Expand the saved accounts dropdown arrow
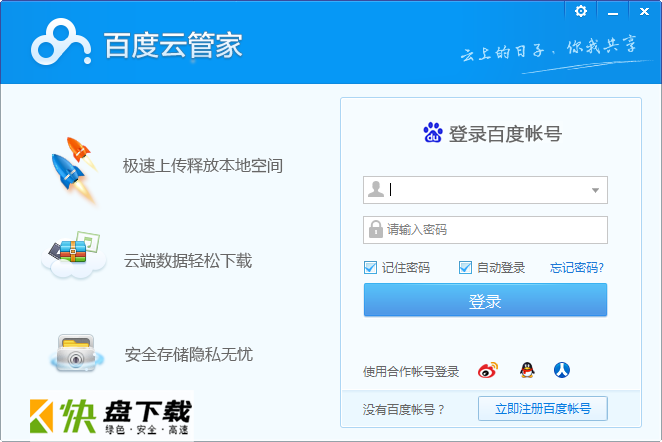The image size is (662, 442). click(x=595, y=190)
